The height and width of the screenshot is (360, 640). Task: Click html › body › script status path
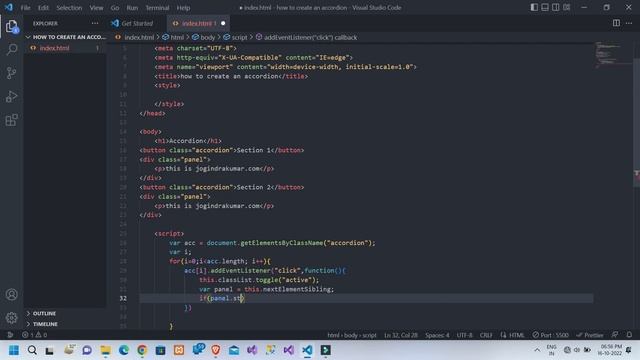(x=351, y=335)
